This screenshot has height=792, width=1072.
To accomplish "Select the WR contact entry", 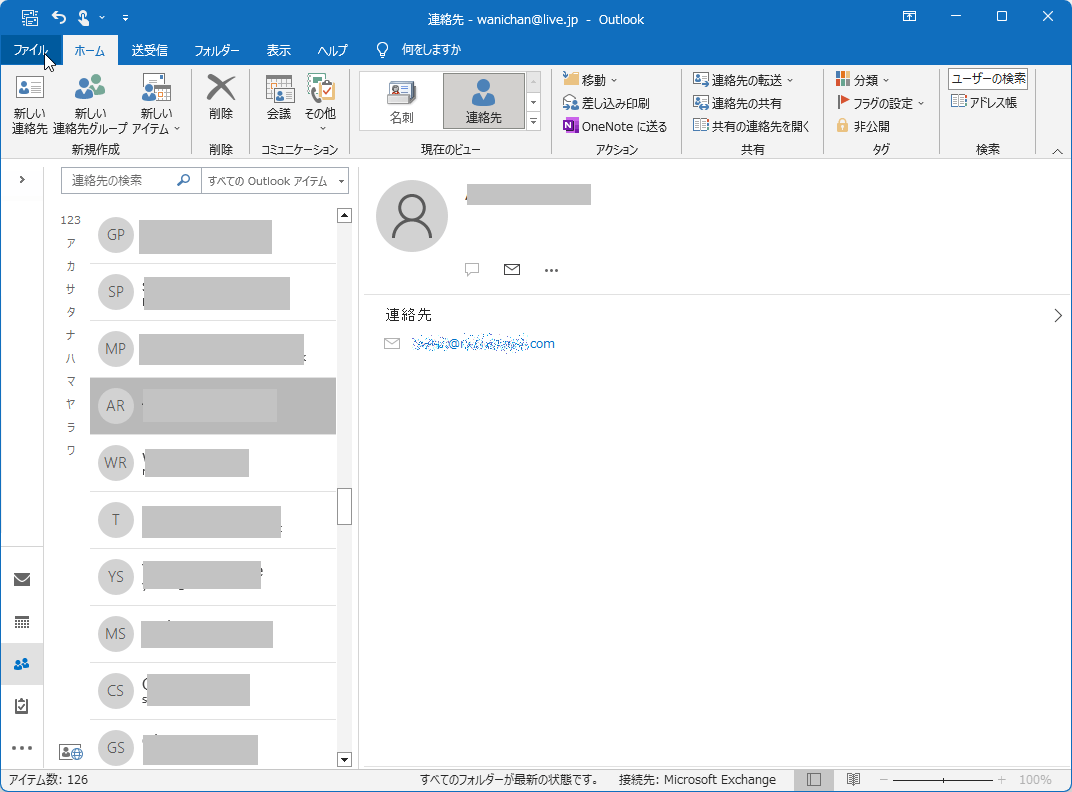I will point(213,463).
